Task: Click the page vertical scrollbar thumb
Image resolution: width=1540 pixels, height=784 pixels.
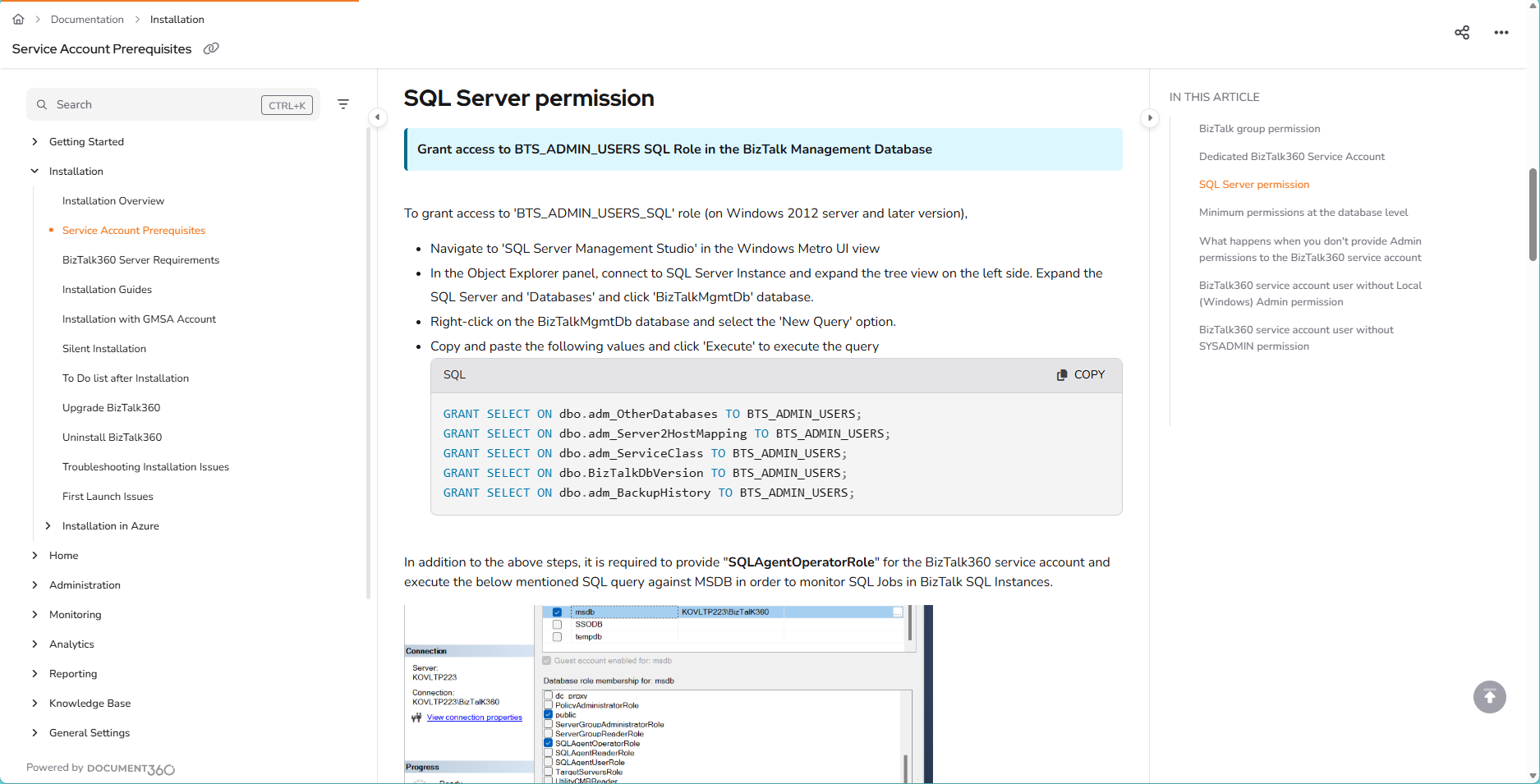Action: pyautogui.click(x=1533, y=215)
